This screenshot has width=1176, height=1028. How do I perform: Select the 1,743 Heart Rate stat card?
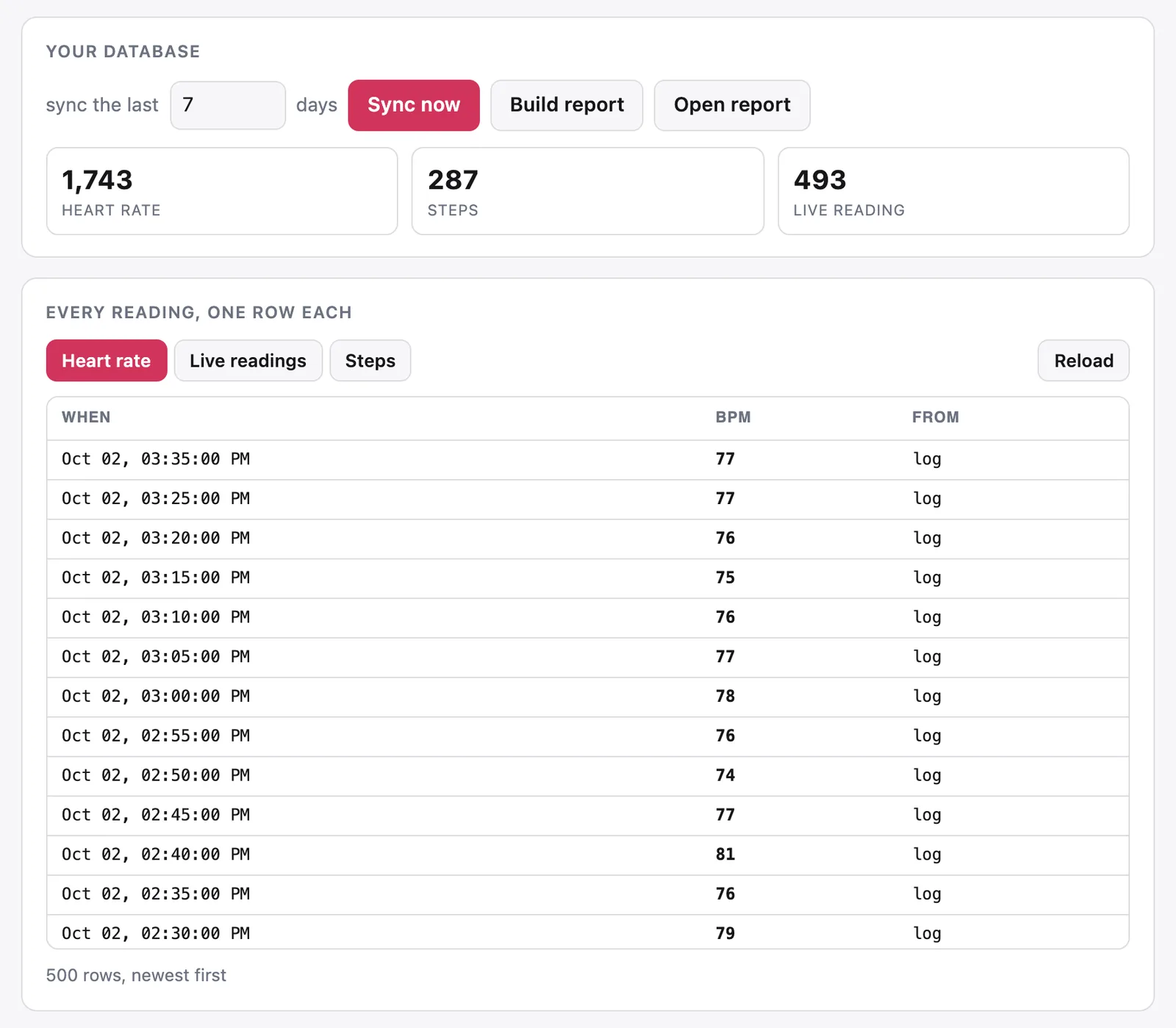pos(222,191)
